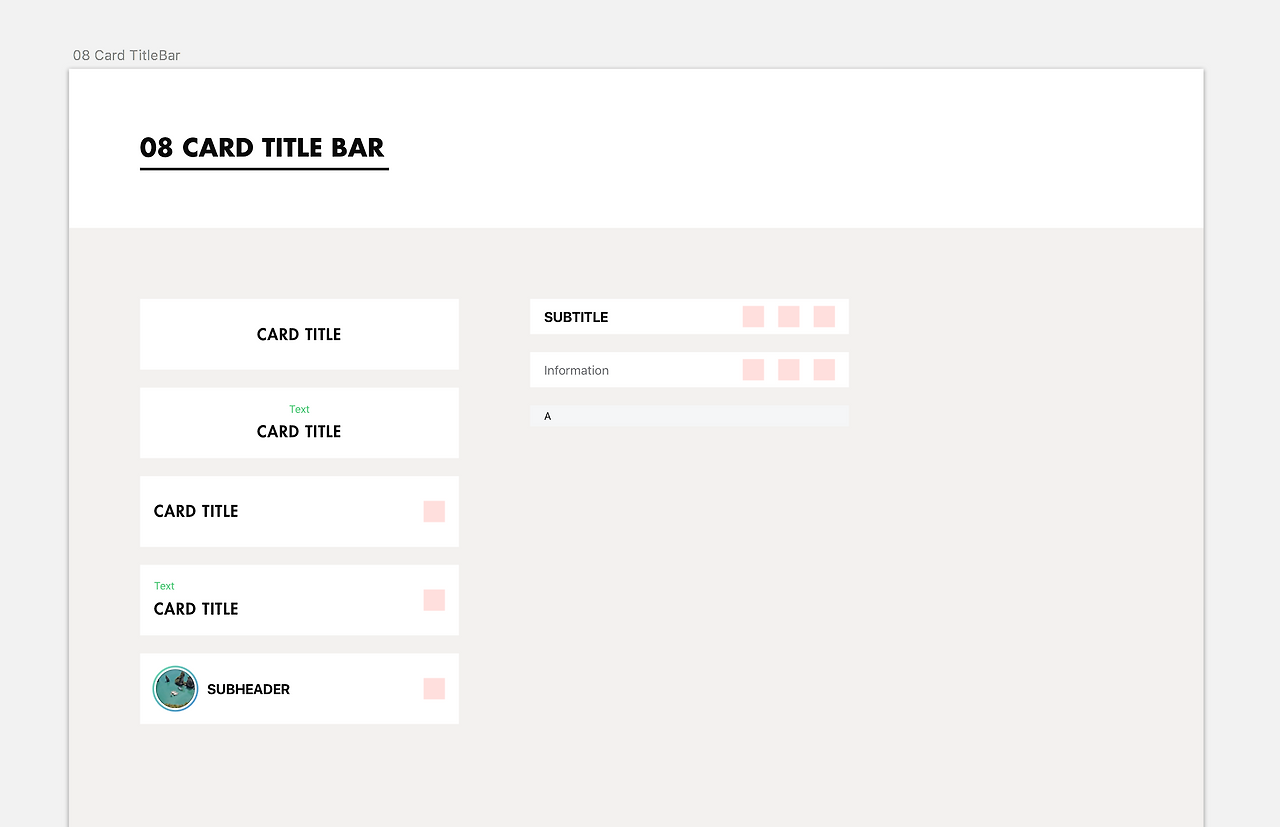Select the centered CARD TITLE text without Text label
The height and width of the screenshot is (827, 1280).
pyautogui.click(x=299, y=335)
